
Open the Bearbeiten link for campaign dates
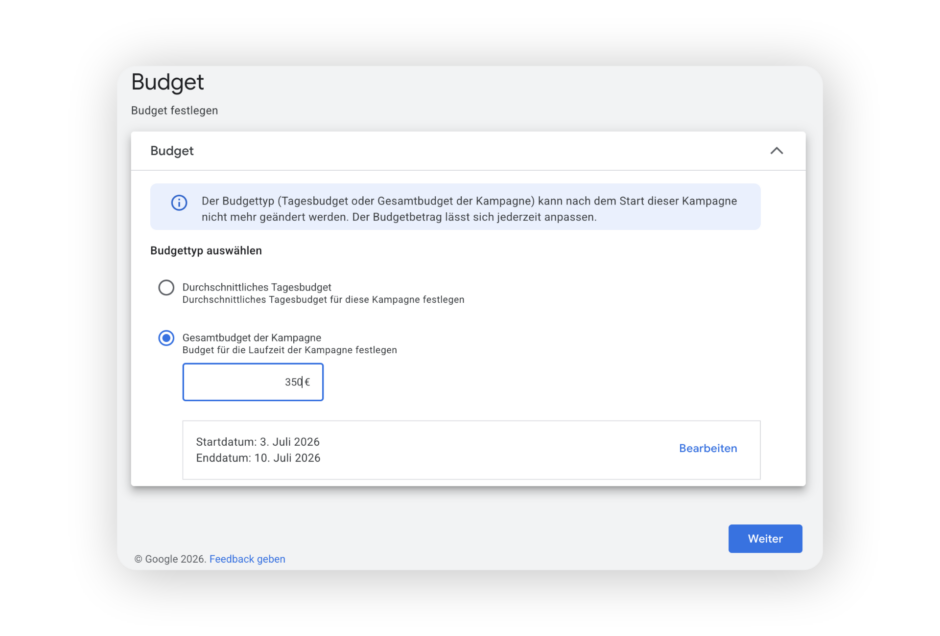pos(708,448)
